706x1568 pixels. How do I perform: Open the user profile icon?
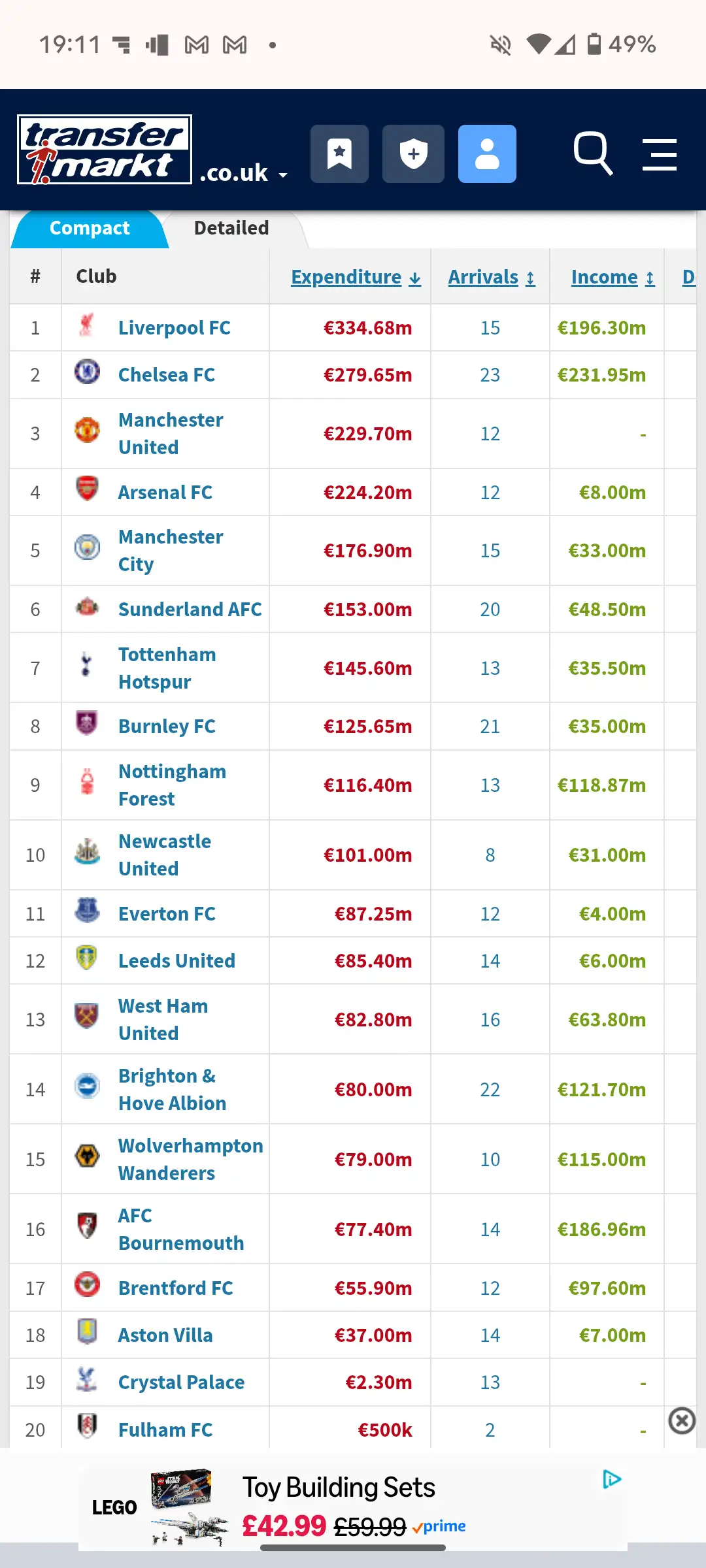pyautogui.click(x=487, y=154)
